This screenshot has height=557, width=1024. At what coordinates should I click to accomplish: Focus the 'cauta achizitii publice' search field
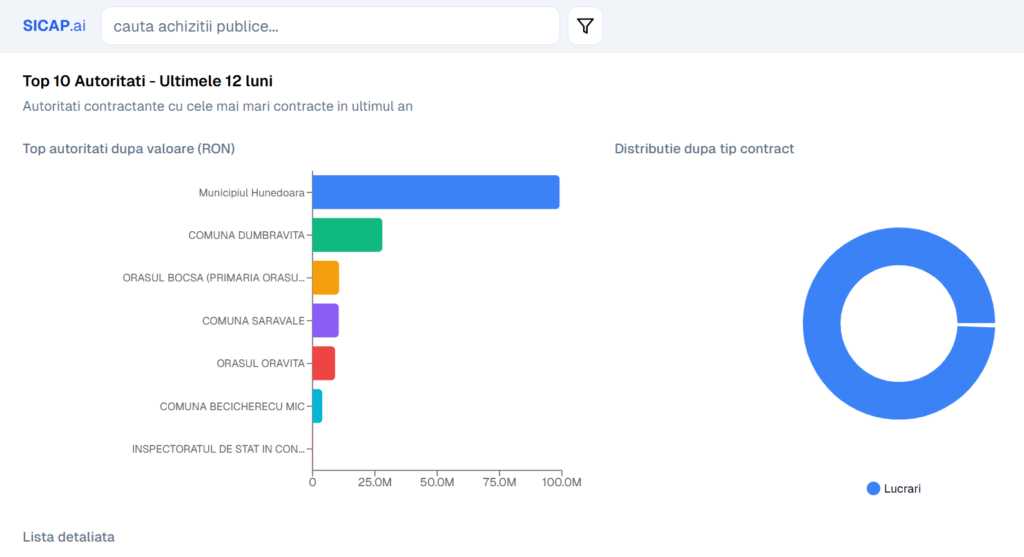[x=330, y=26]
